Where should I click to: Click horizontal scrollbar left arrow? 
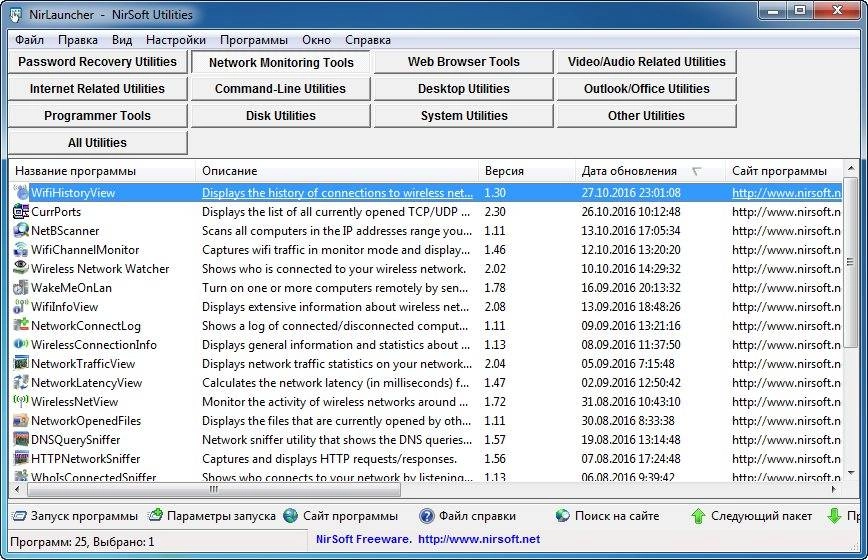point(17,489)
